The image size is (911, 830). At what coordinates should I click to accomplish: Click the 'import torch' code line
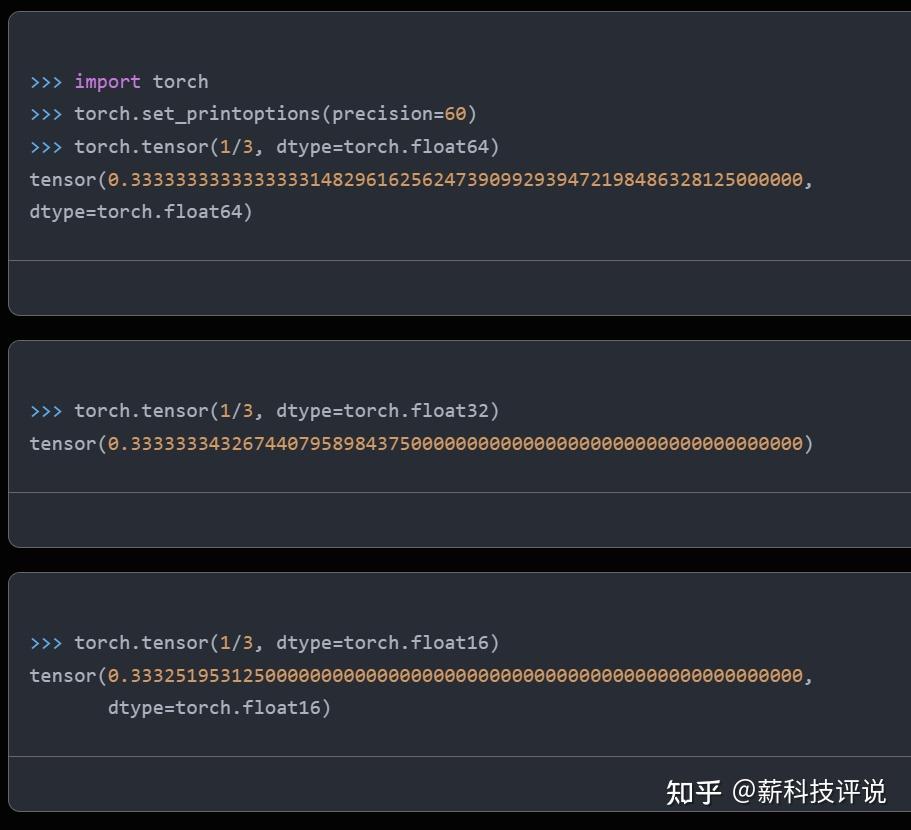click(x=141, y=82)
